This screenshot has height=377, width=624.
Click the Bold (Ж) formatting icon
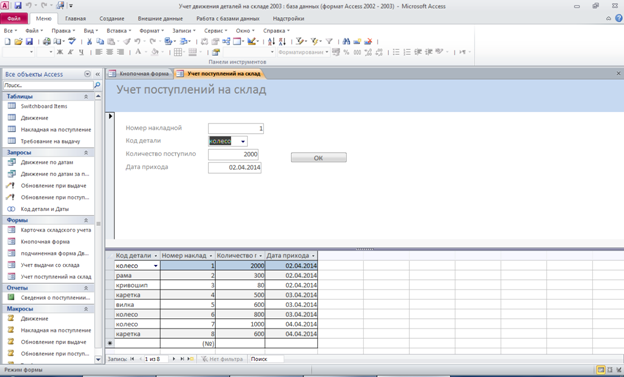(60, 52)
